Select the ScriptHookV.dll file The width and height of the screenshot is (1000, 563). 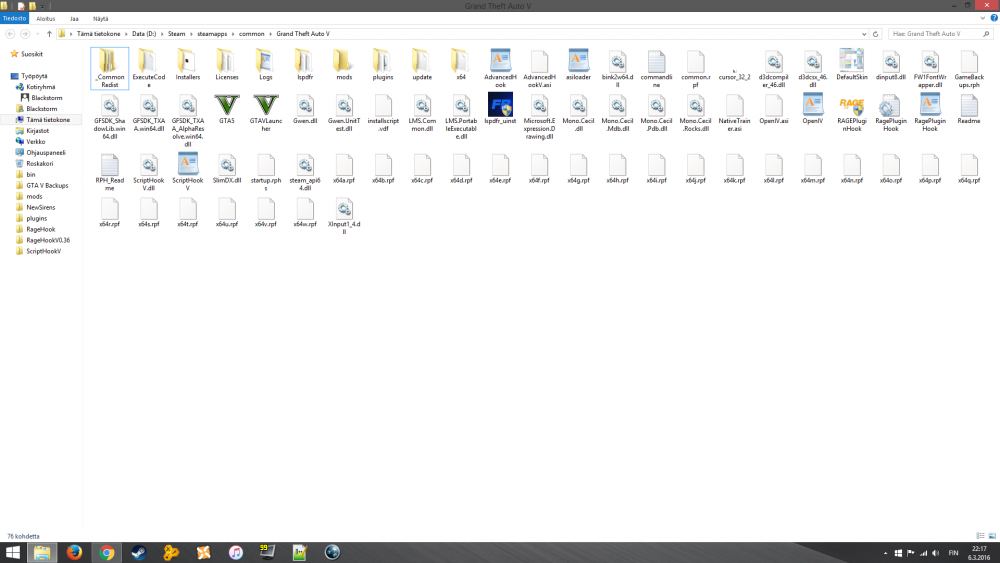pos(149,166)
